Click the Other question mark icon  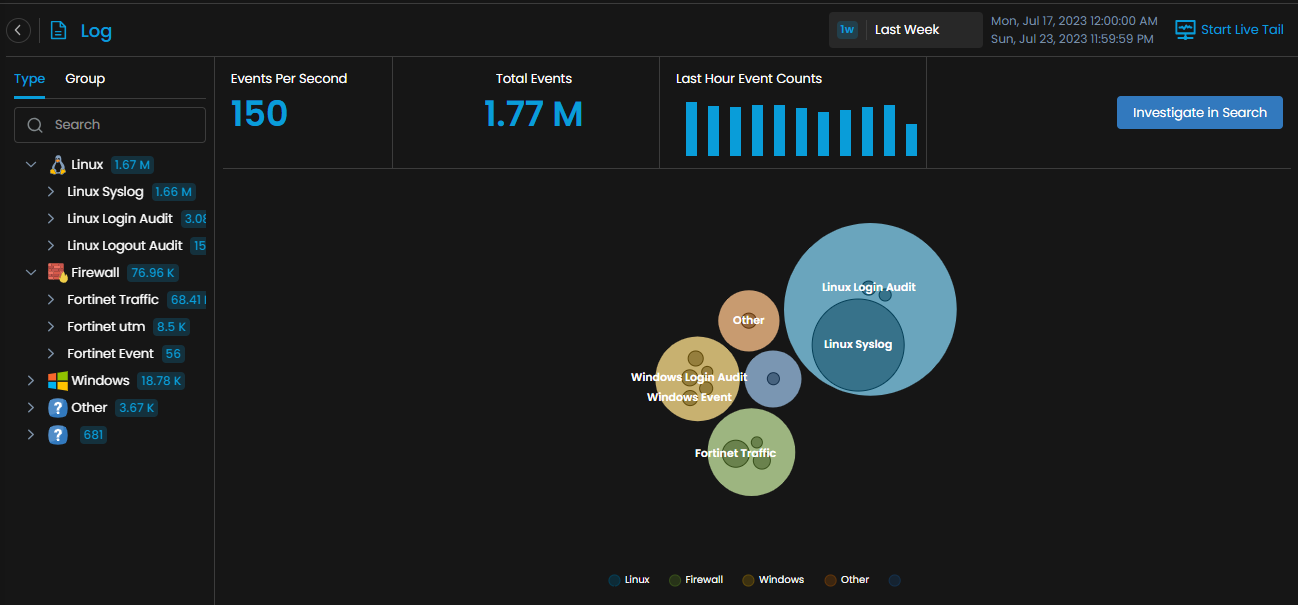[x=58, y=408]
